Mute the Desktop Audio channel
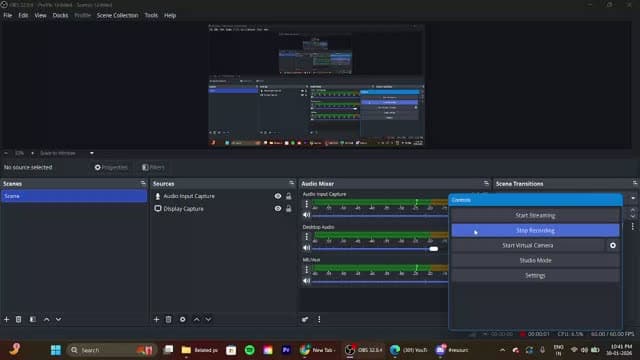This screenshot has width=640, height=360. point(307,248)
